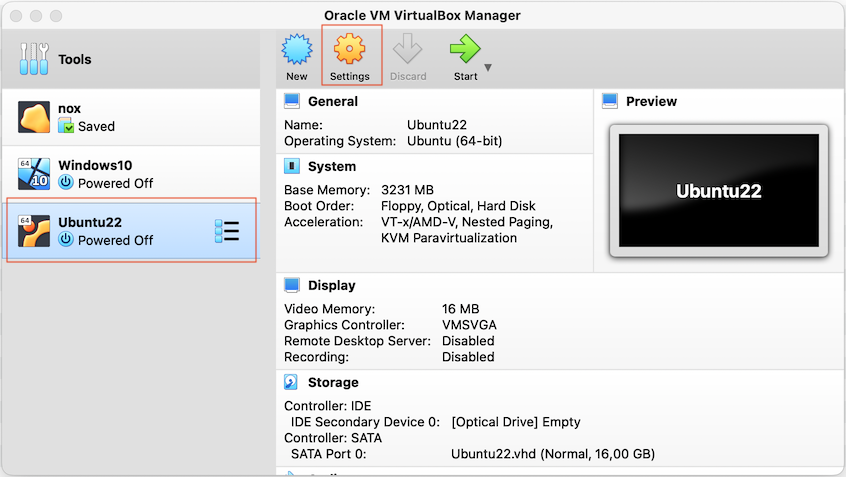Image resolution: width=846 pixels, height=477 pixels.
Task: Click the 3231 MB base memory value
Action: coord(407,190)
